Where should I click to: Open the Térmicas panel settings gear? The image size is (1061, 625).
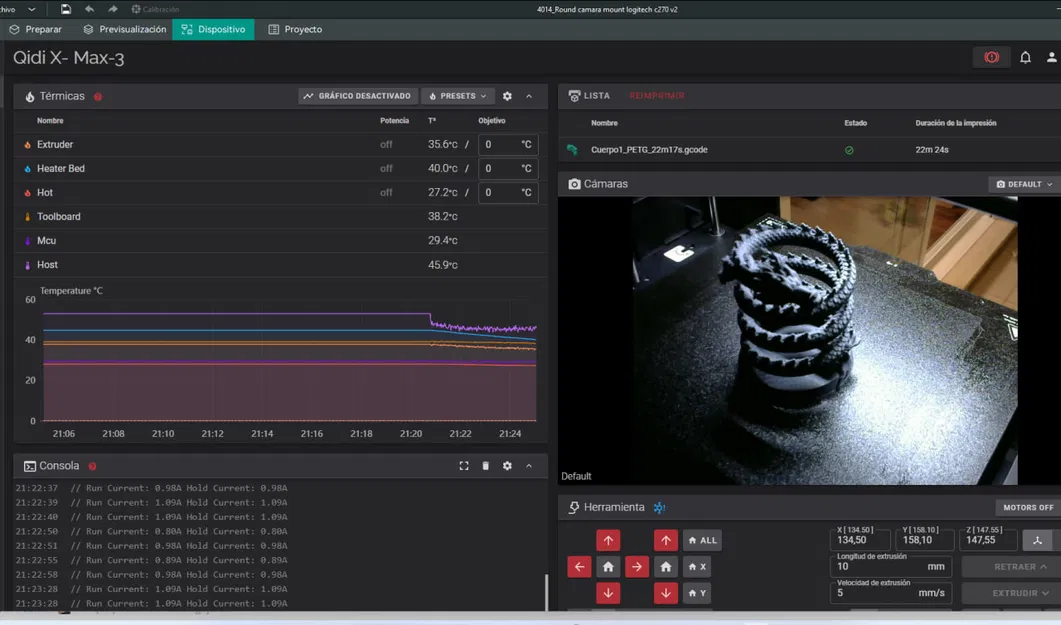coord(507,96)
